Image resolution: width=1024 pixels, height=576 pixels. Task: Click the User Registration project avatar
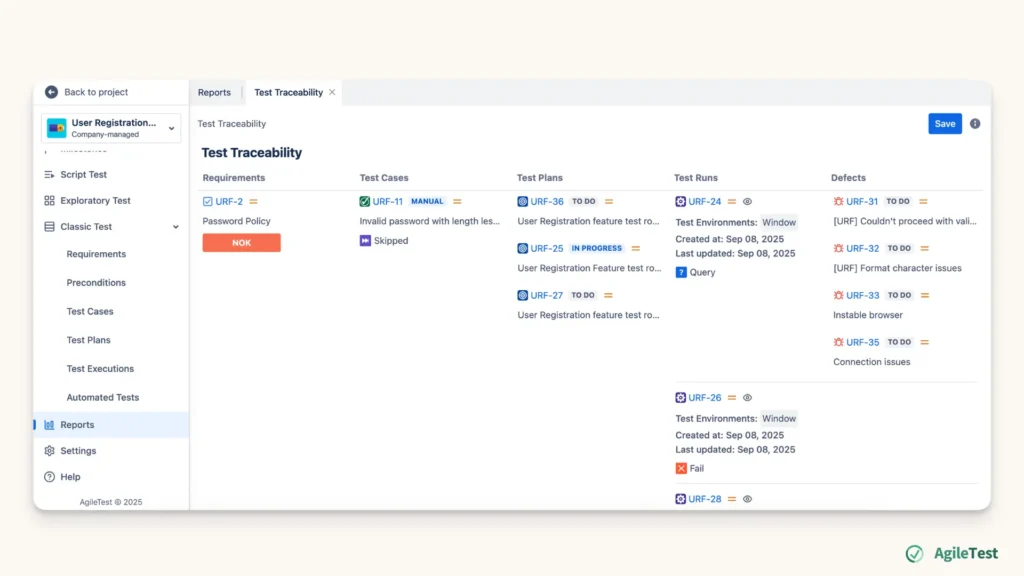[57, 128]
